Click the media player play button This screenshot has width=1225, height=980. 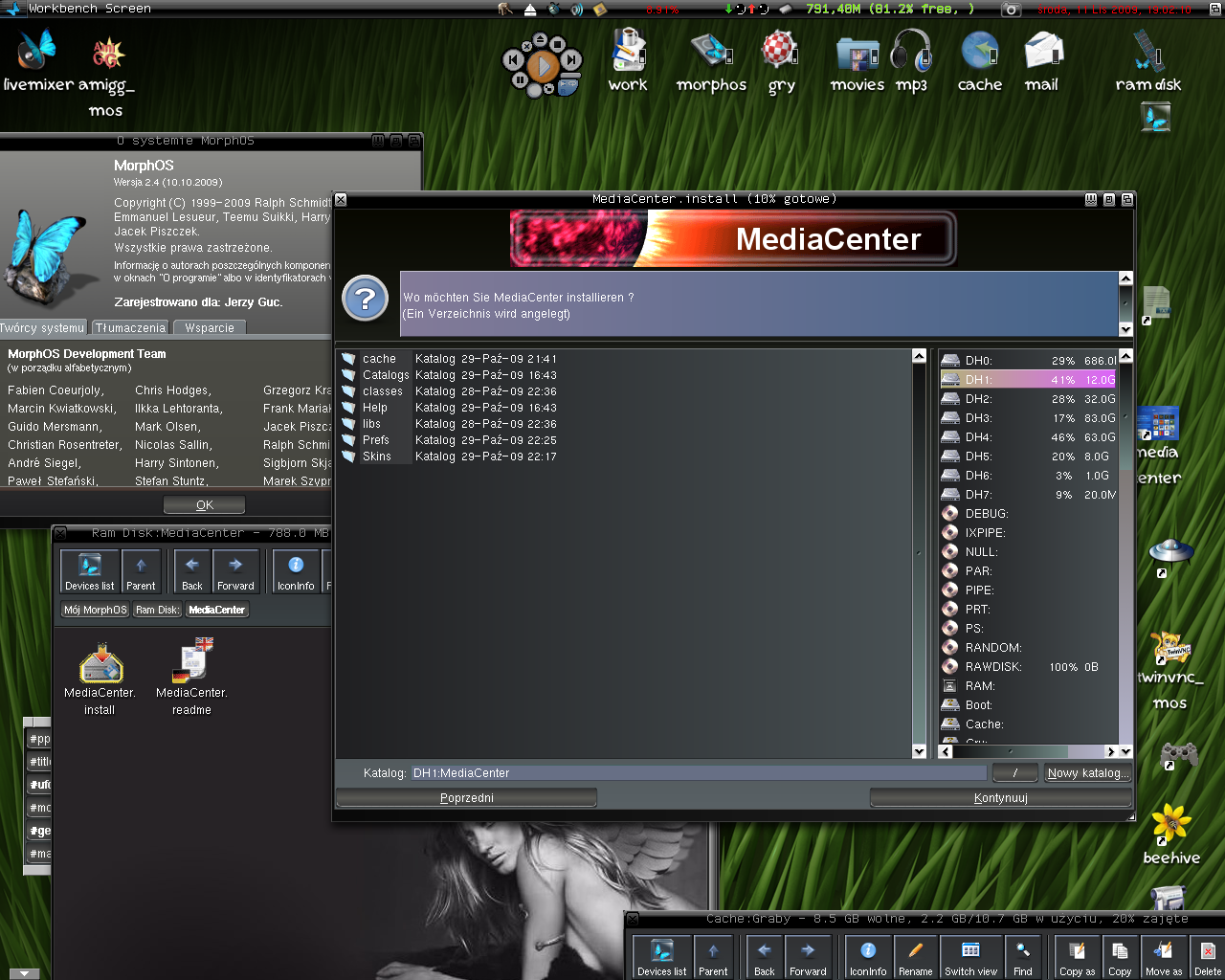click(x=544, y=65)
